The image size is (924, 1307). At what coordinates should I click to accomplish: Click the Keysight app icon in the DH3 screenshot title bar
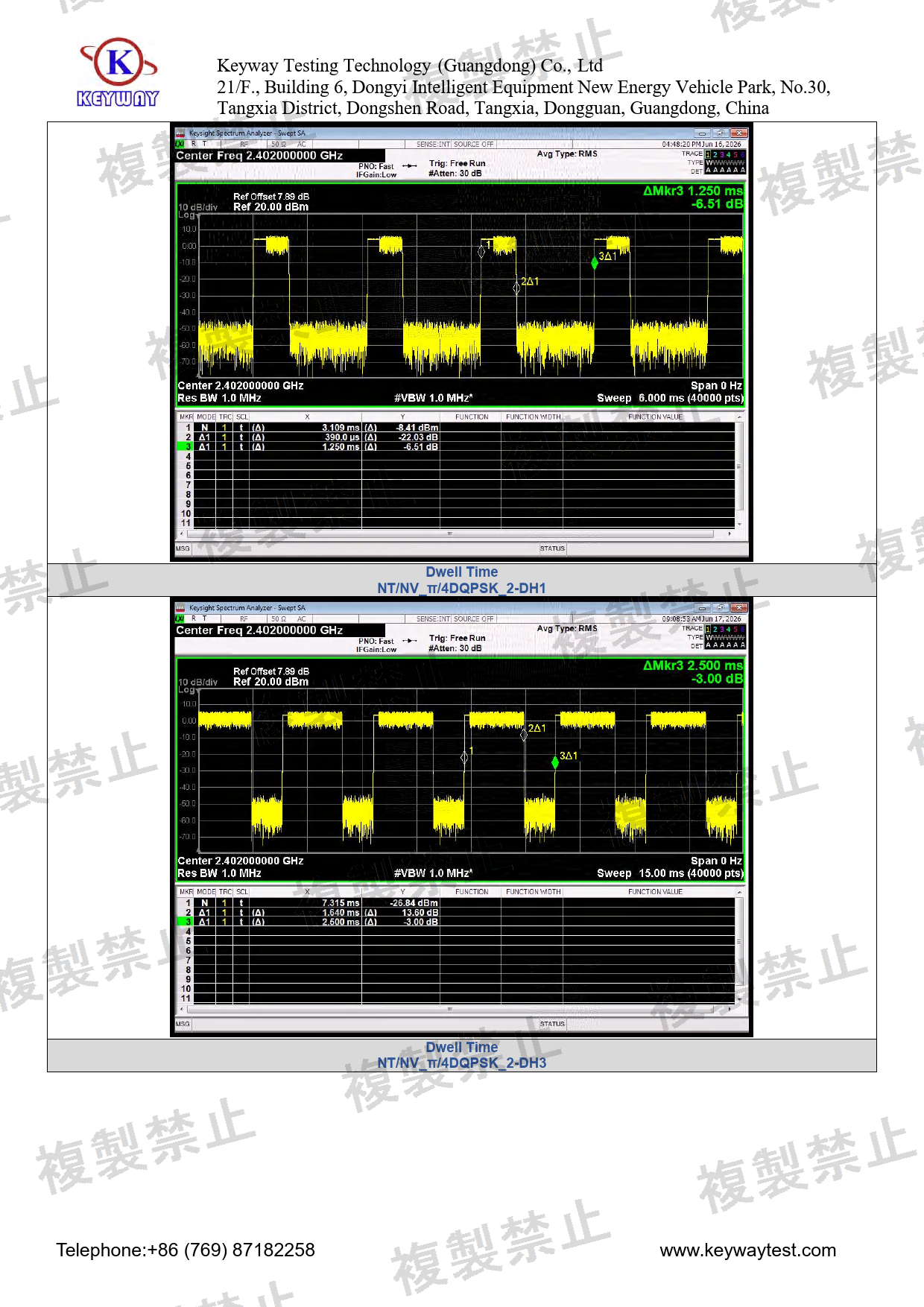coord(180,608)
